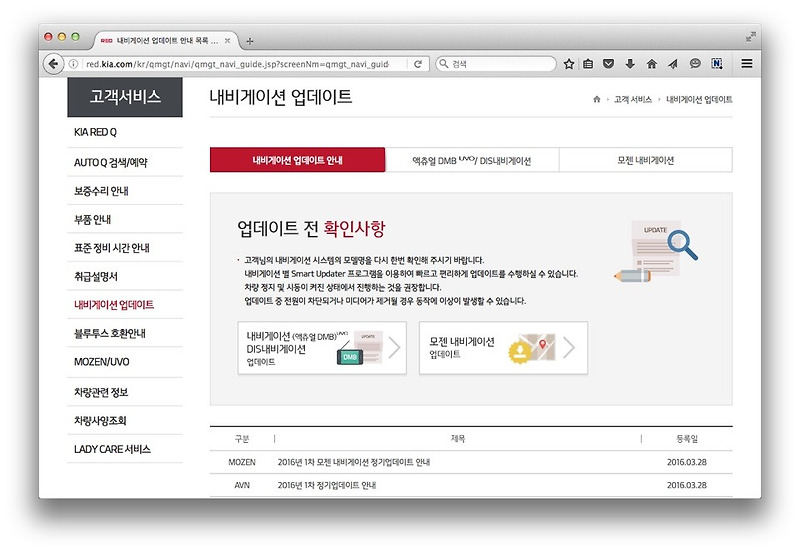Image resolution: width=800 pixels, height=552 pixels.
Task: Open the DIS내비게이션 업데이트 card button
Action: point(322,348)
